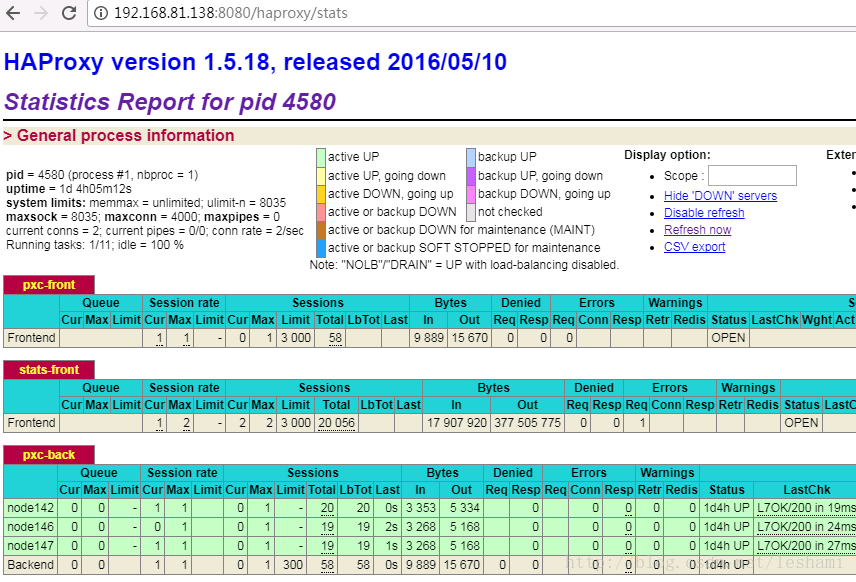Click node142 LastChk L7OK/200 in 19ms

[x=806, y=508]
